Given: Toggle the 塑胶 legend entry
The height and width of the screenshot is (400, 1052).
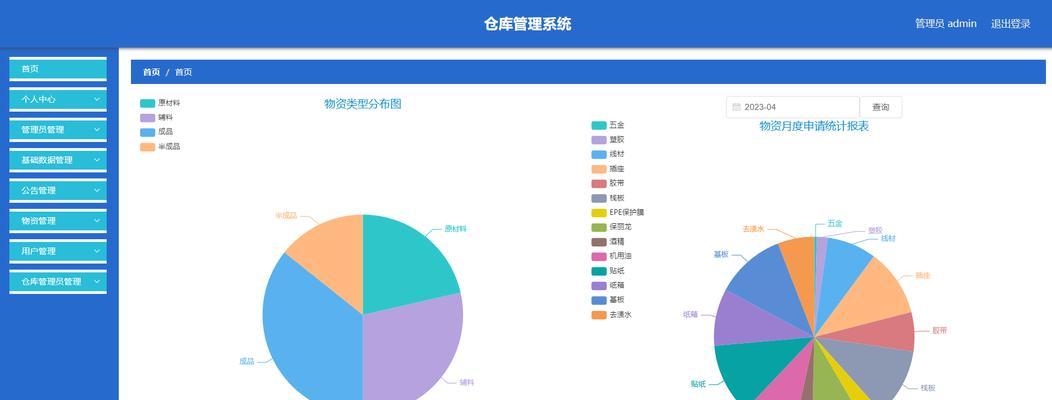Looking at the screenshot, I should 608,140.
